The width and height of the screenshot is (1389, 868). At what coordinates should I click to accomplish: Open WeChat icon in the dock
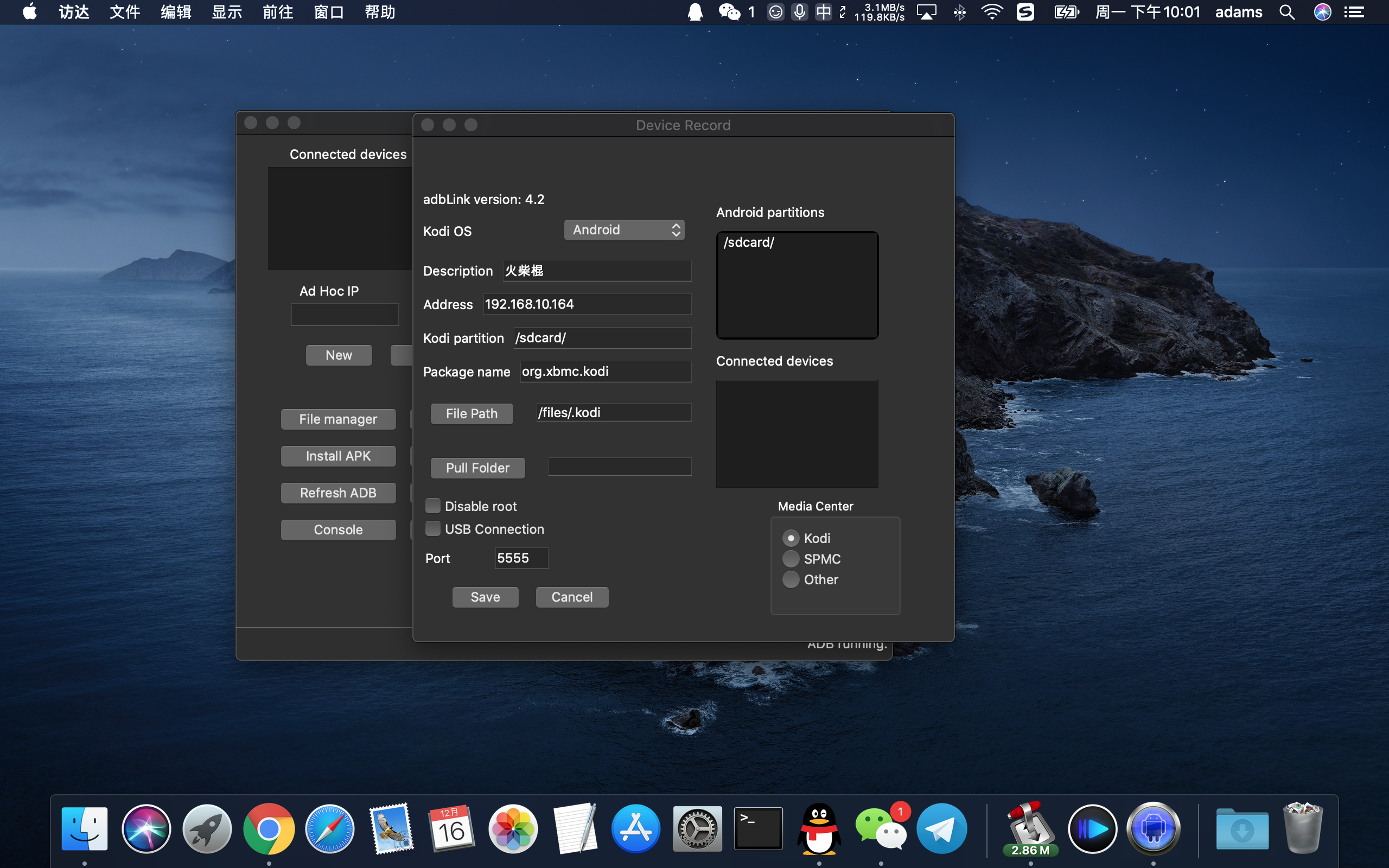tap(881, 829)
